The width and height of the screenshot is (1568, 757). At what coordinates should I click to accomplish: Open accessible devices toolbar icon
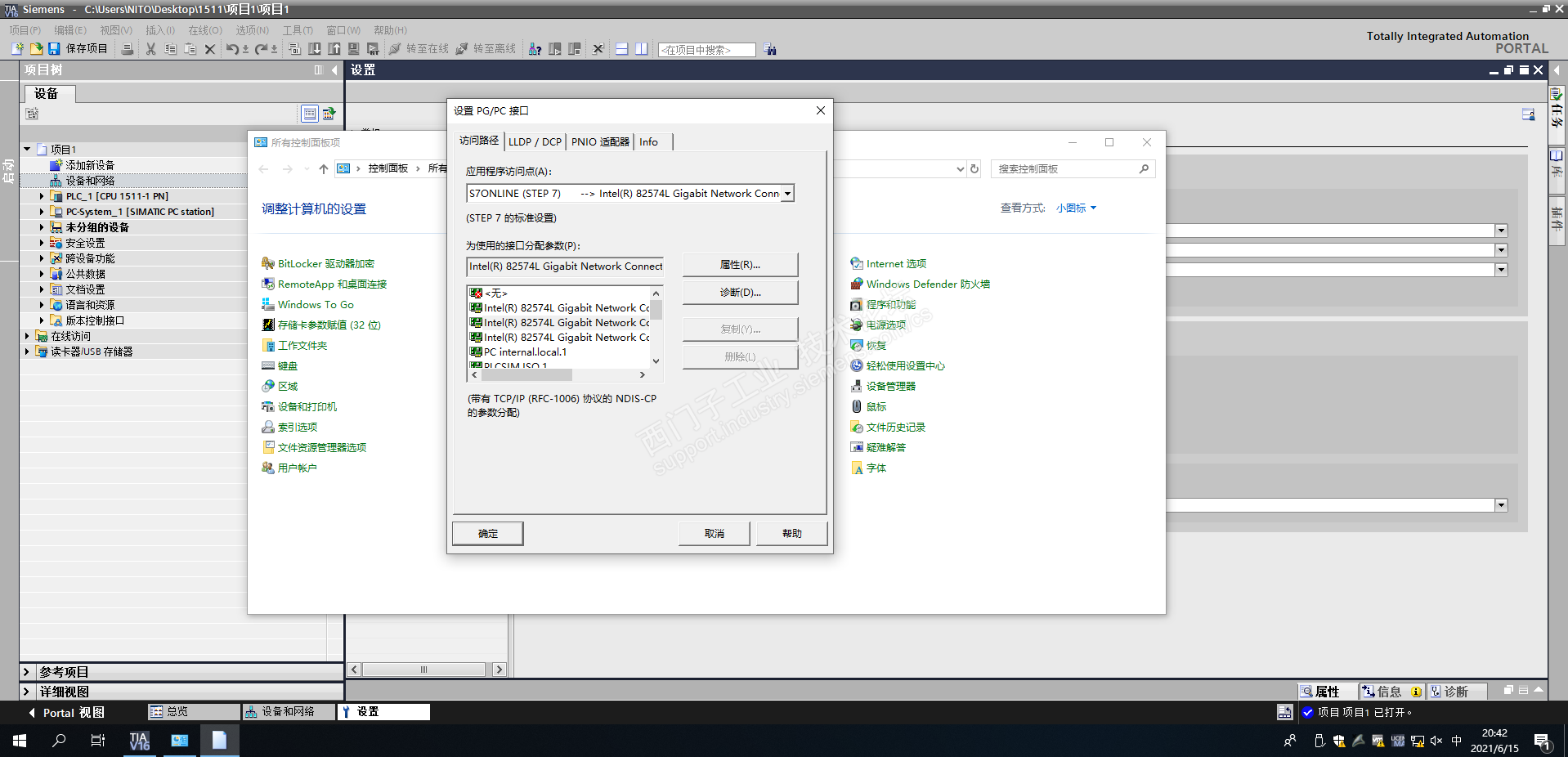[x=535, y=49]
